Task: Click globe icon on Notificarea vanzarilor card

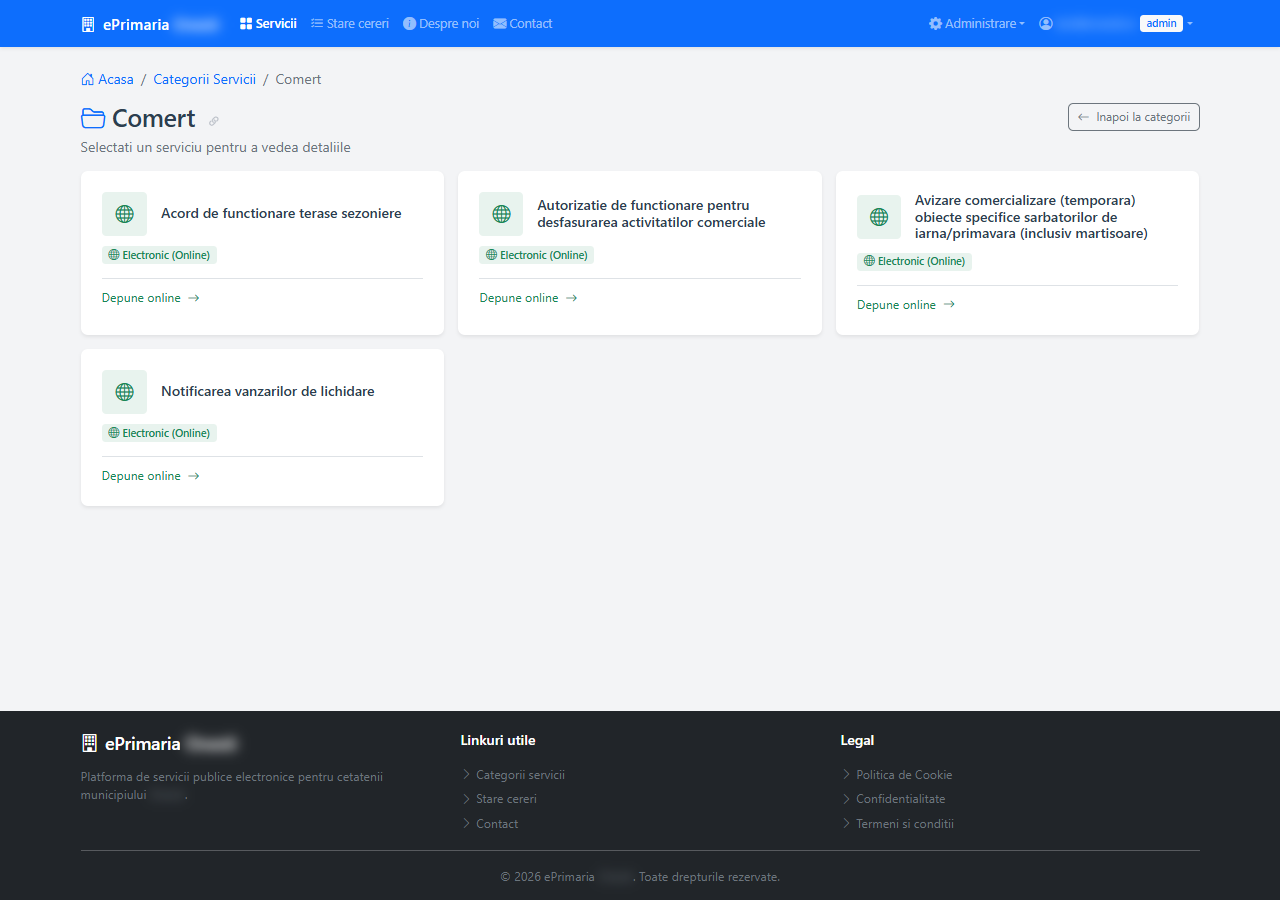Action: pos(124,392)
